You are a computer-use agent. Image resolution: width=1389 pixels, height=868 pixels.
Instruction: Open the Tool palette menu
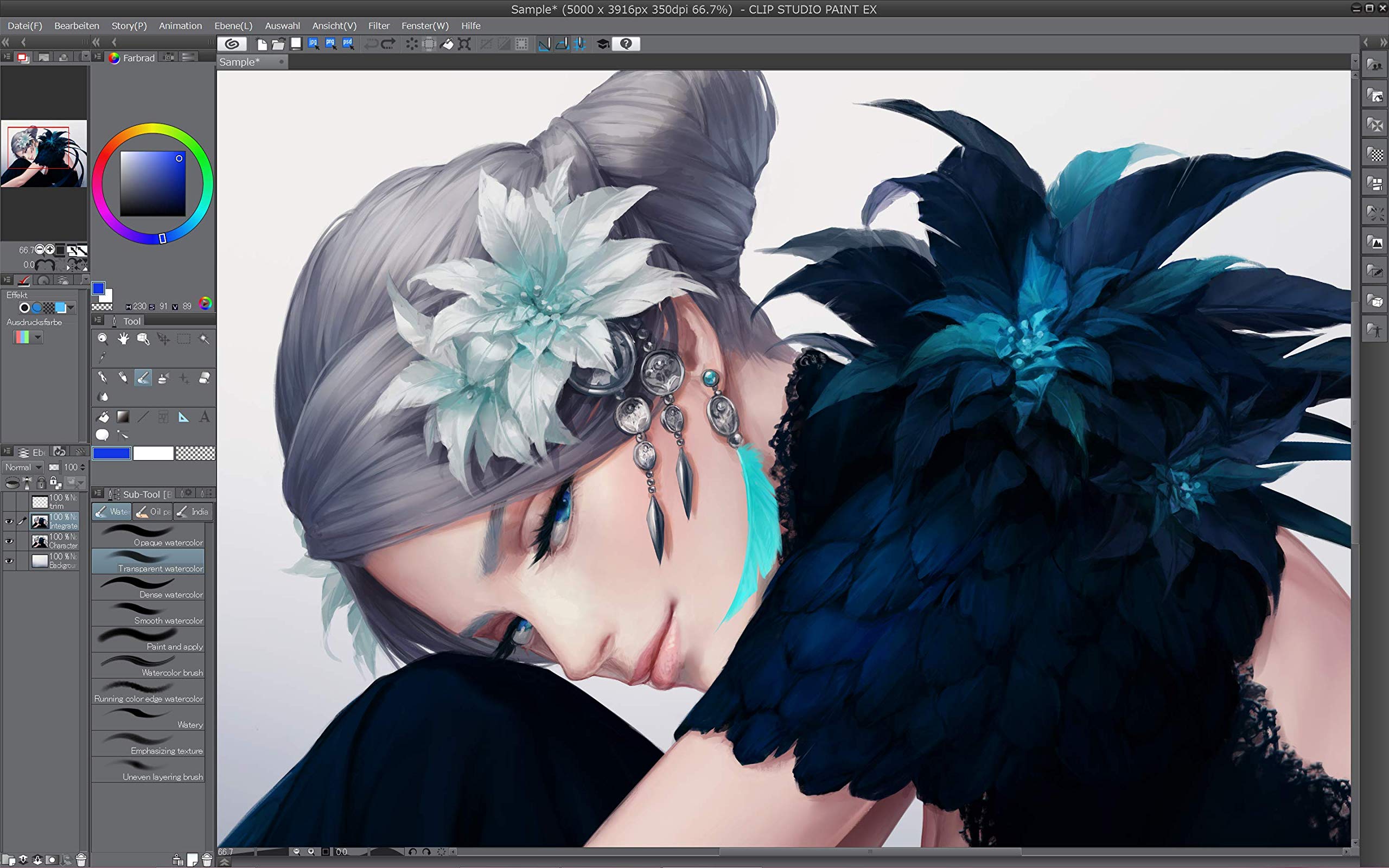pos(98,320)
